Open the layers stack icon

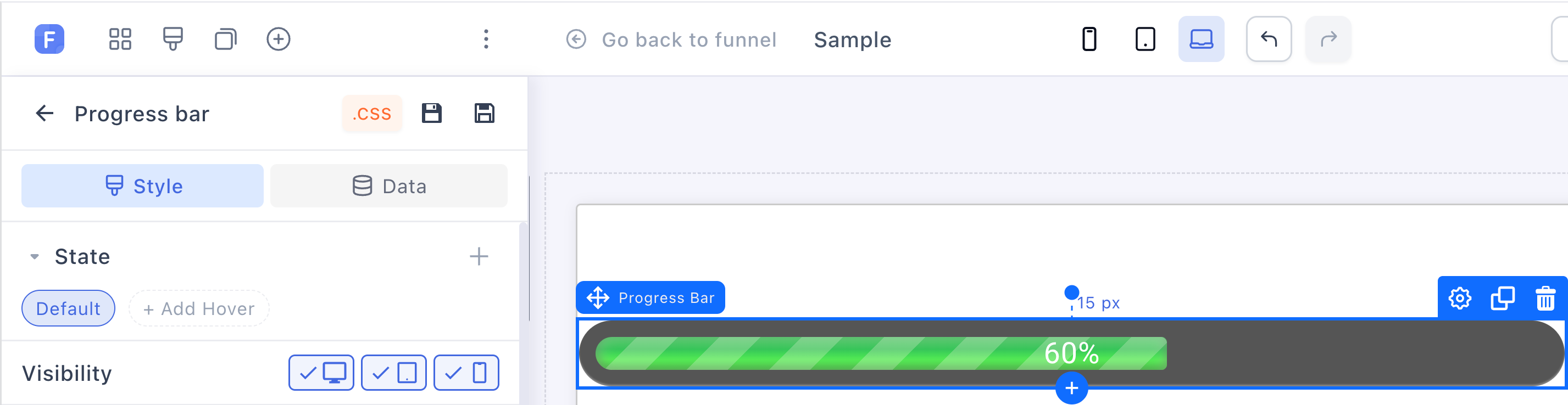(226, 40)
